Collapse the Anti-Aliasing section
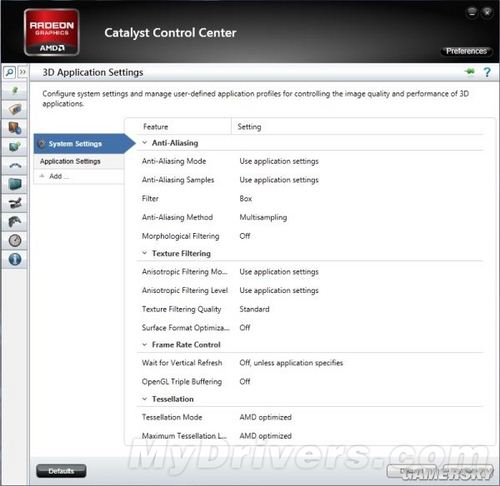Screen dimensions: 500x486 point(145,143)
